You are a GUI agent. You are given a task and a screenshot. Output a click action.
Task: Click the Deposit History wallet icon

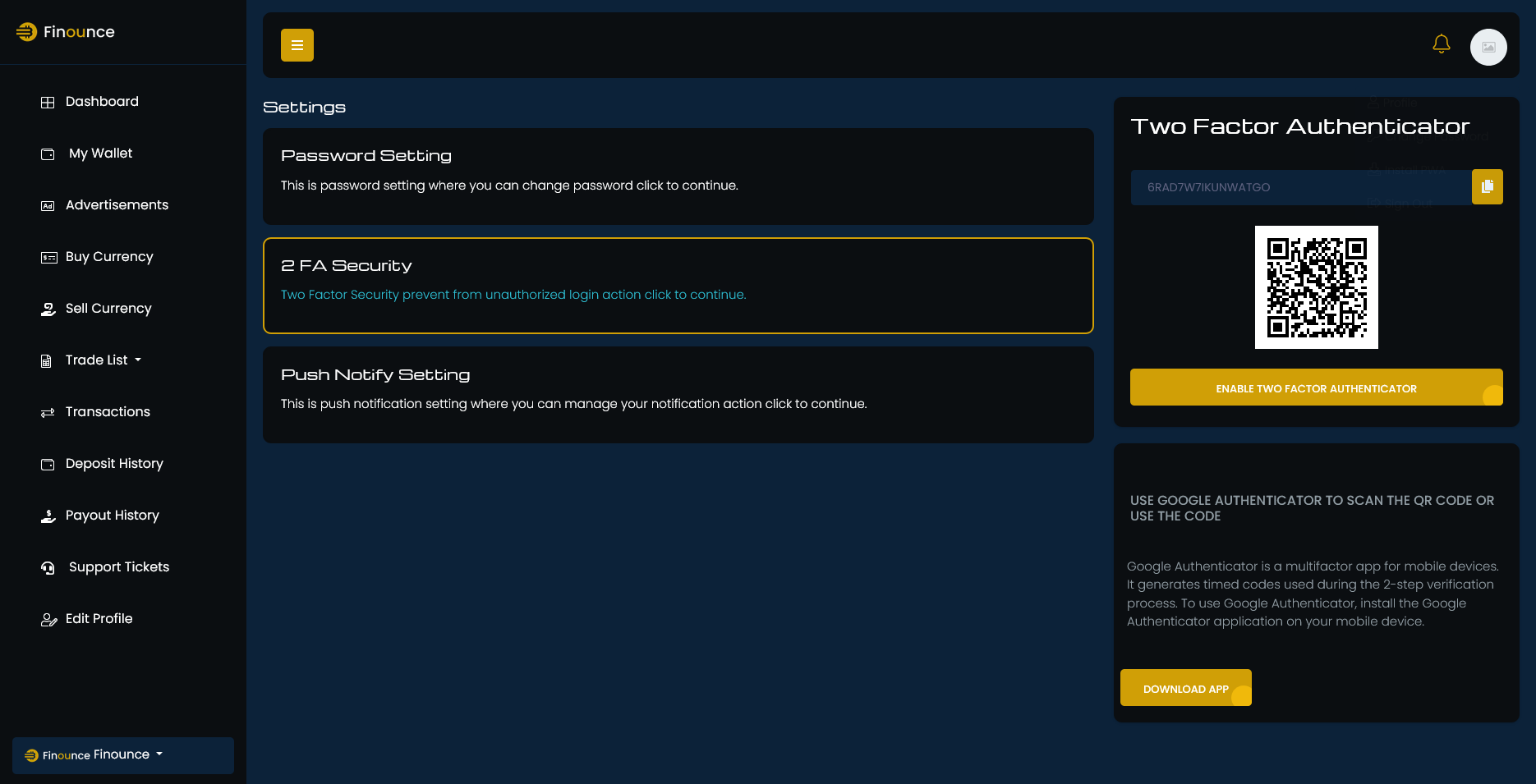[x=48, y=465]
